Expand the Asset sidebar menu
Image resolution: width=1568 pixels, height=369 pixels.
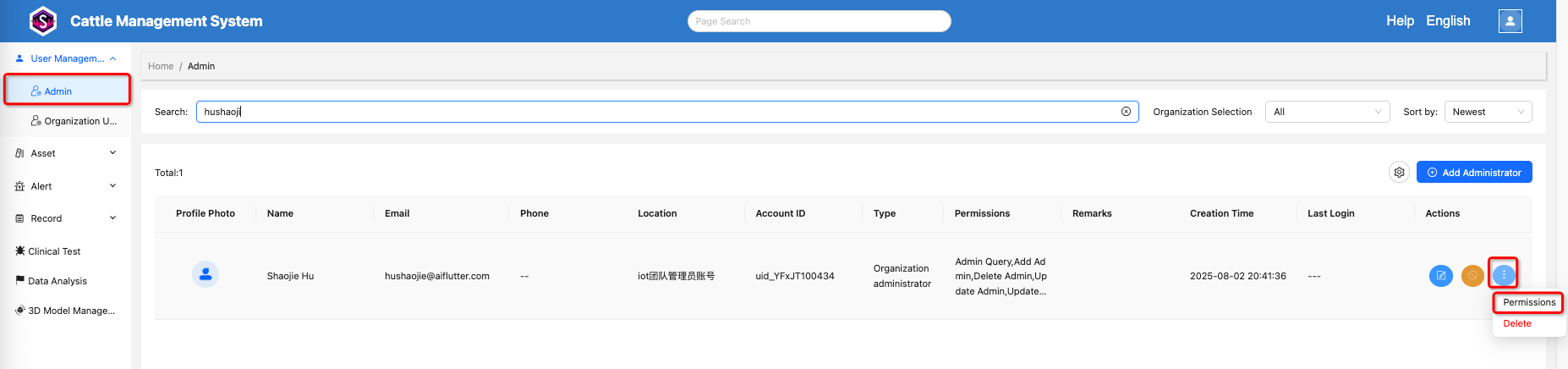pyautogui.click(x=66, y=153)
